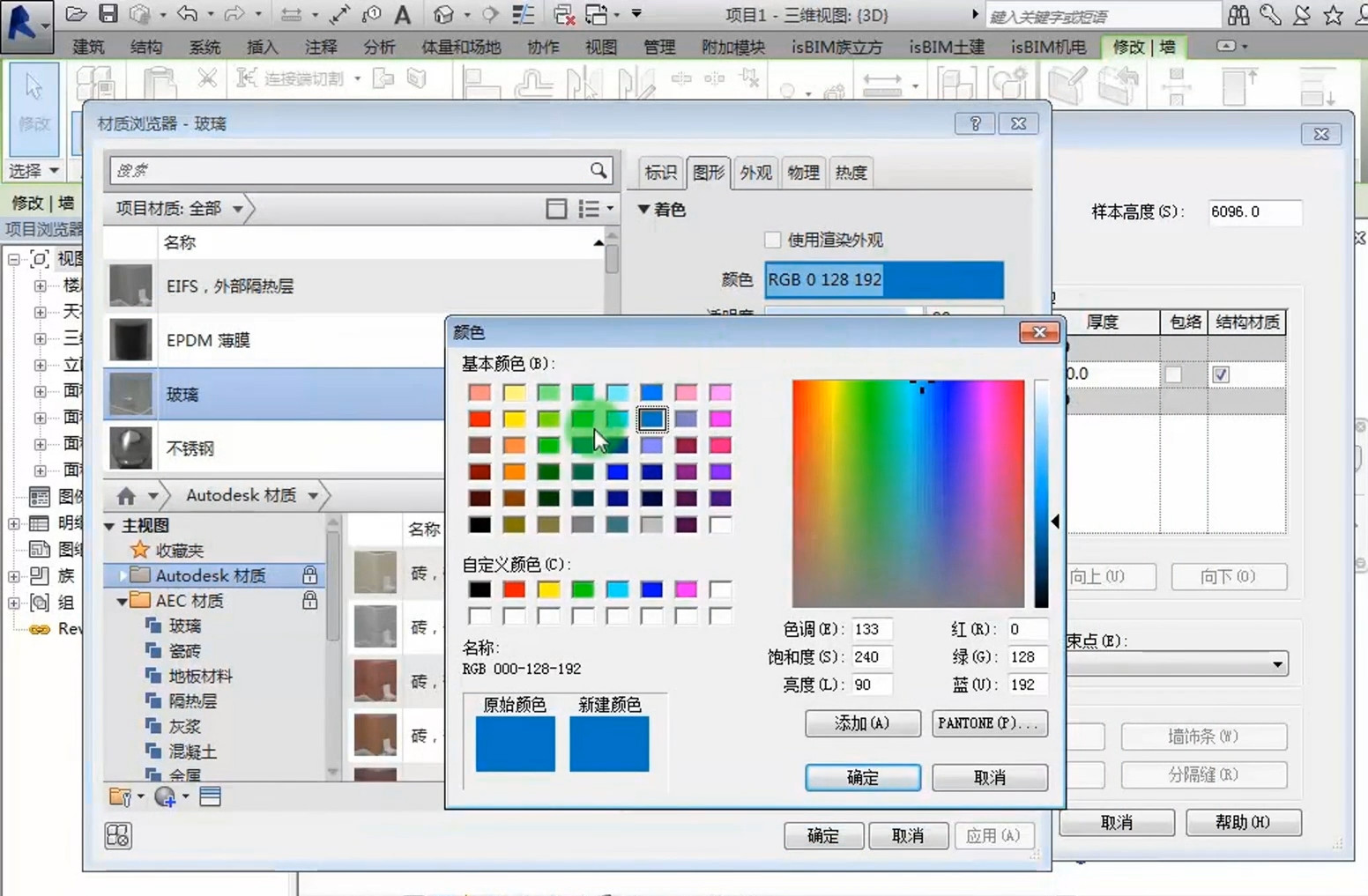
Task: Switch to the 外观 tab
Action: [x=755, y=173]
